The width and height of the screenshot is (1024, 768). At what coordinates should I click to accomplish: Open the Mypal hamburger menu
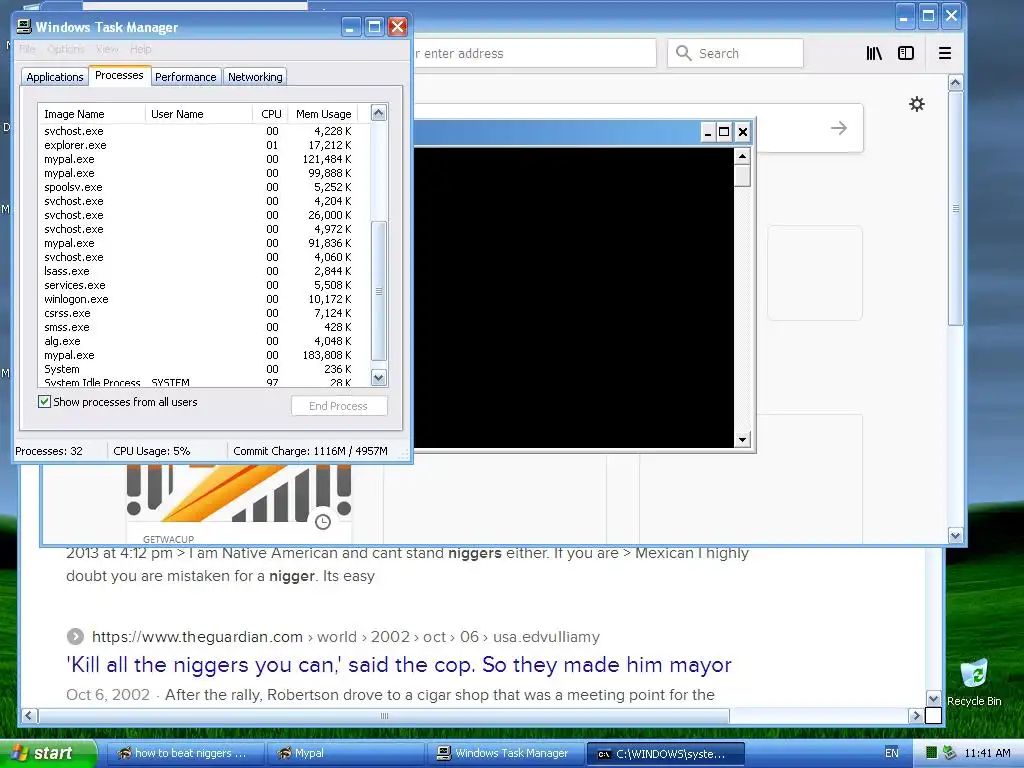[x=944, y=54]
